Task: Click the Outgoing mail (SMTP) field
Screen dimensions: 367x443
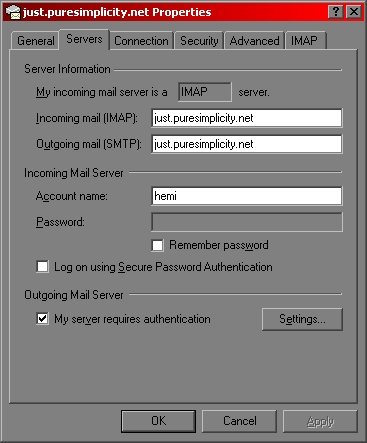Action: click(247, 144)
